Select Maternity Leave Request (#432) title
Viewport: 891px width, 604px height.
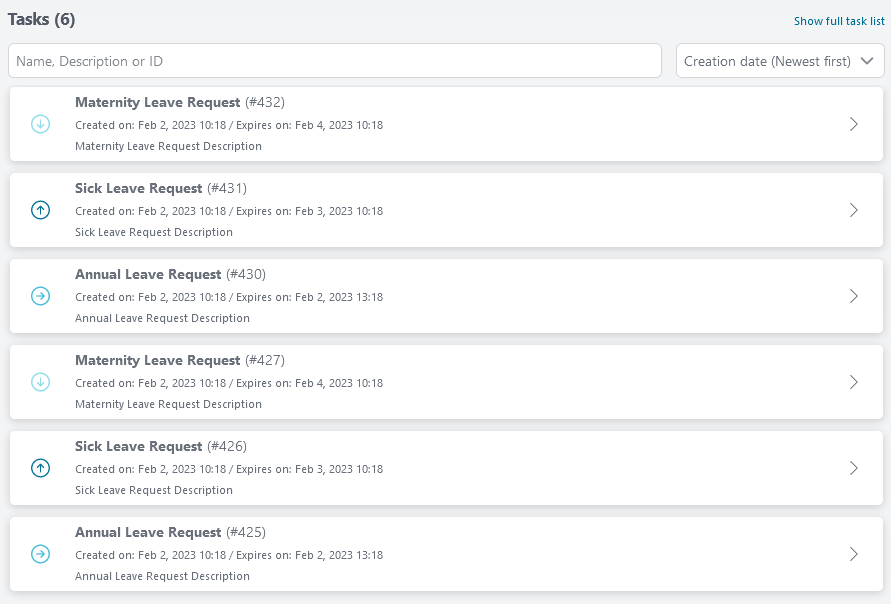[180, 102]
